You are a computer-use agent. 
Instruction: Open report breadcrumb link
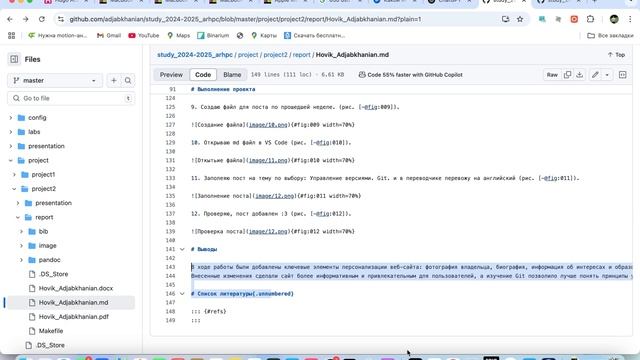[x=301, y=55]
